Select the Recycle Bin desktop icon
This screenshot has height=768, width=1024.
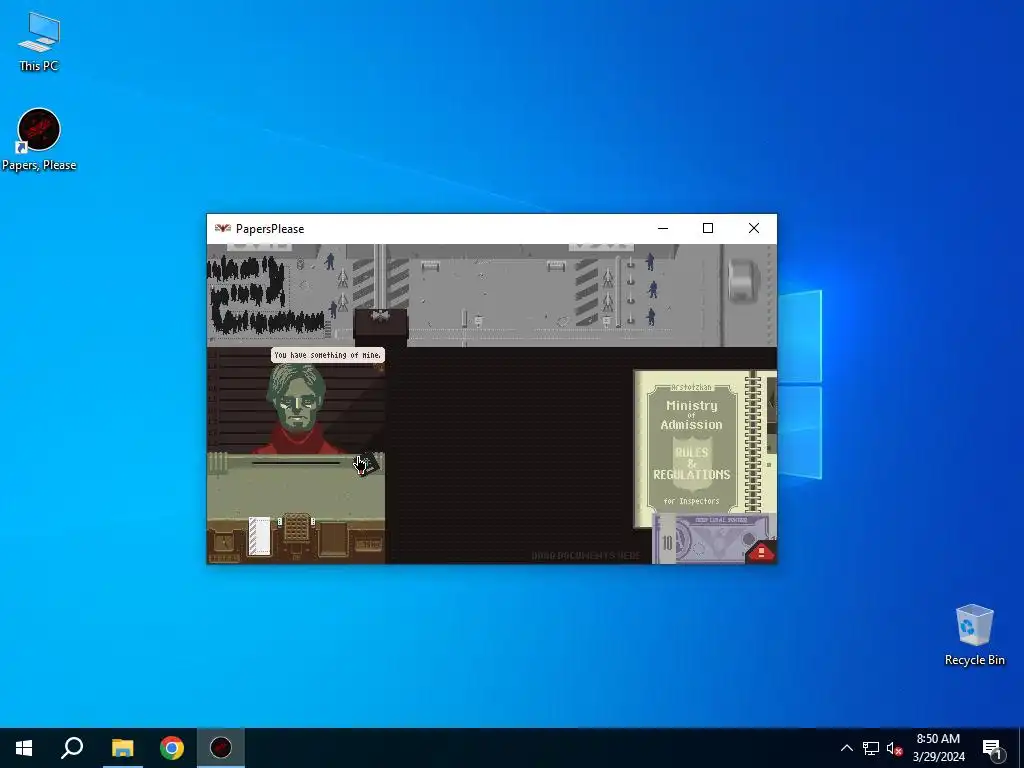tap(974, 635)
